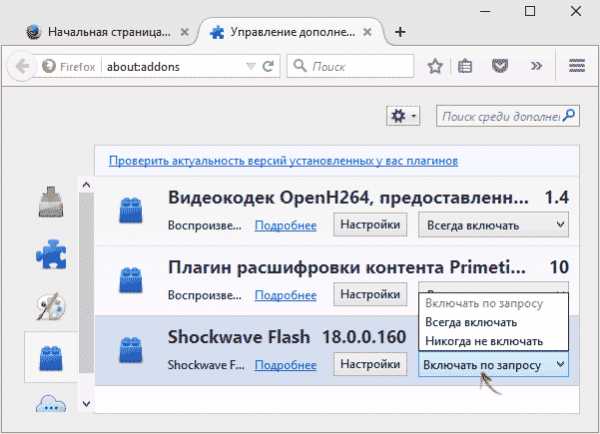
Task: Click Настройки button for Primetime plugin
Action: click(370, 294)
